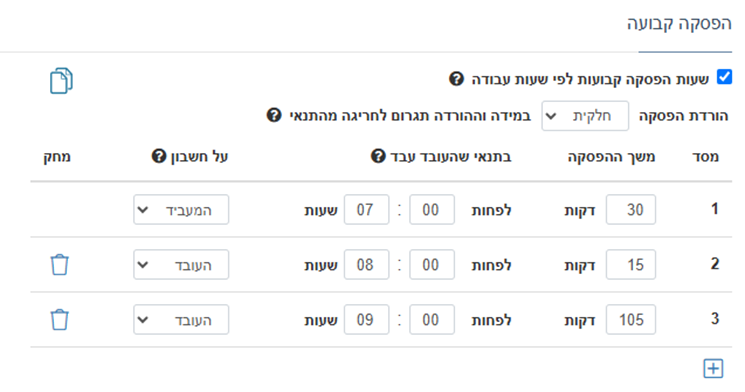Open help icon next to במידה וההורדה תגרום
The height and width of the screenshot is (392, 745).
(274, 115)
